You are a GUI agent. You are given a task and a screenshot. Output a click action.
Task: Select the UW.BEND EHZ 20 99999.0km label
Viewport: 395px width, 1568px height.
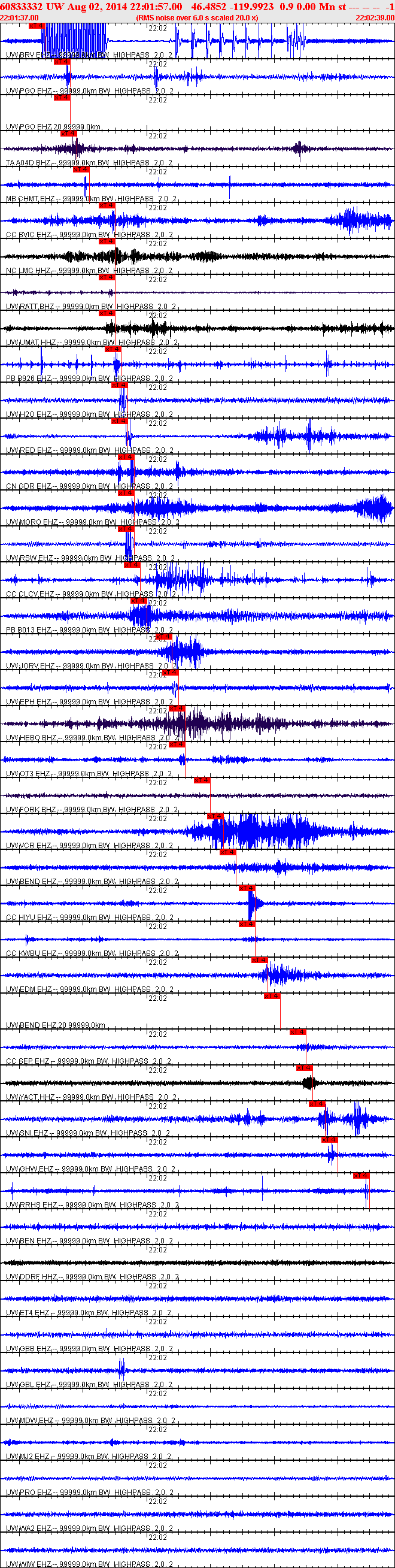click(x=56, y=1024)
